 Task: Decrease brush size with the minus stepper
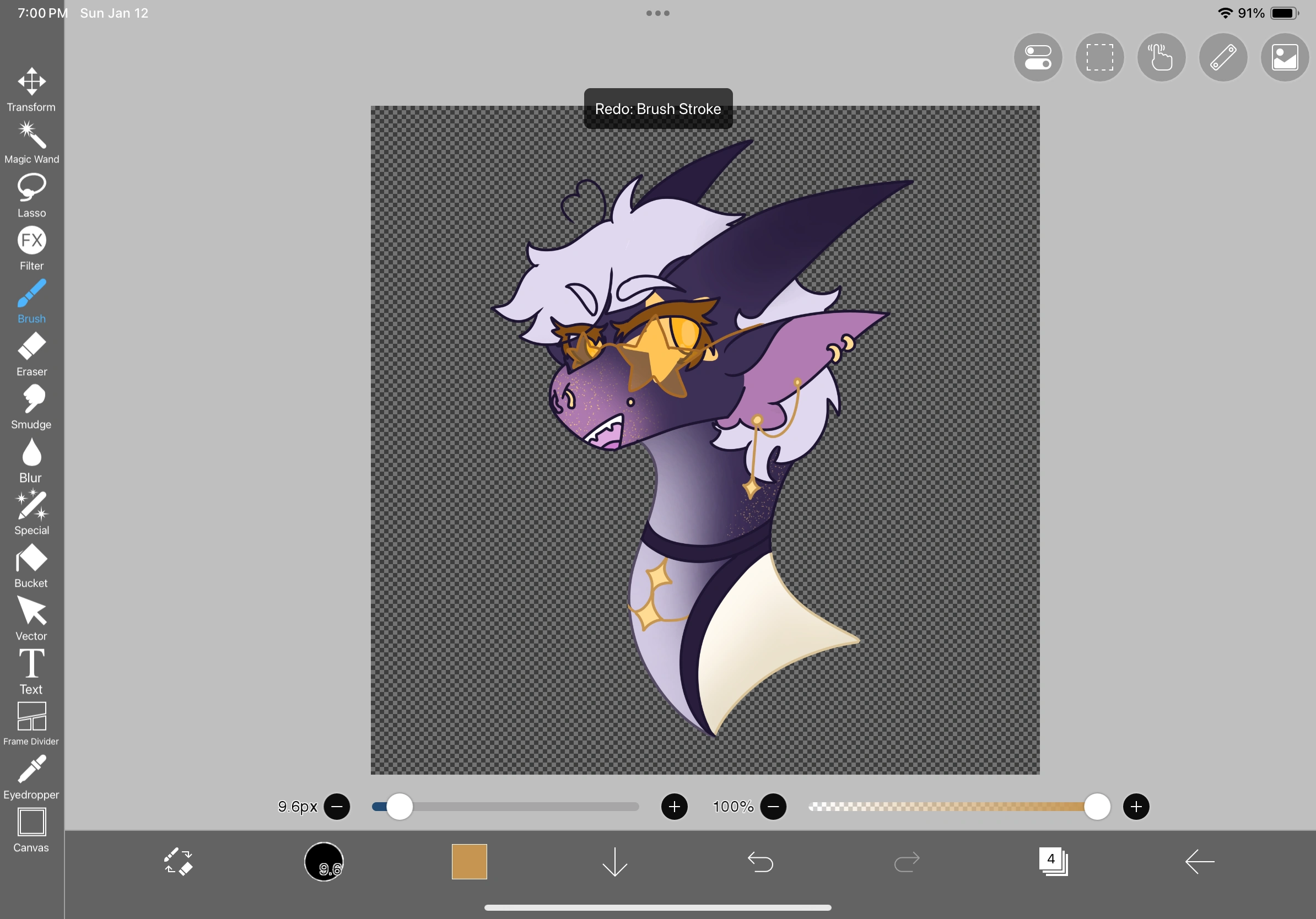(338, 807)
